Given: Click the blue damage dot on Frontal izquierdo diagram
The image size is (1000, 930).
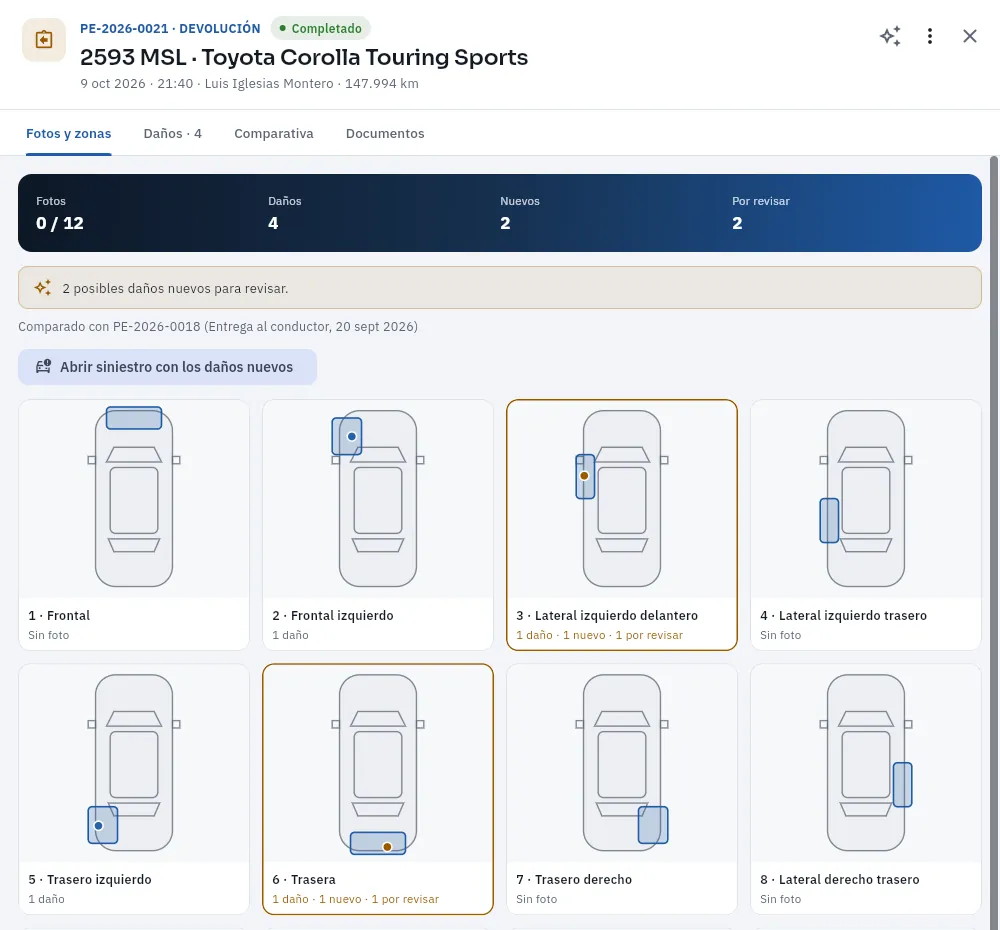Looking at the screenshot, I should [x=351, y=436].
